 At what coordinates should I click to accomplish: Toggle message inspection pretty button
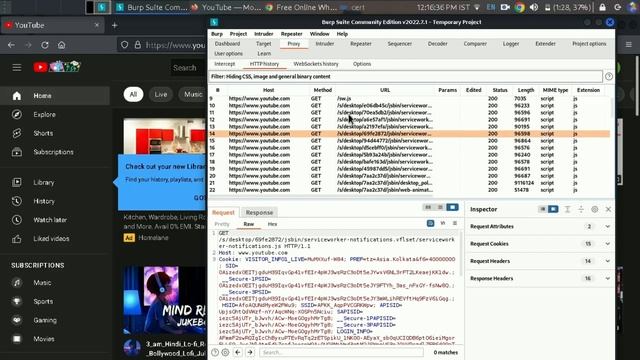[x=431, y=223]
